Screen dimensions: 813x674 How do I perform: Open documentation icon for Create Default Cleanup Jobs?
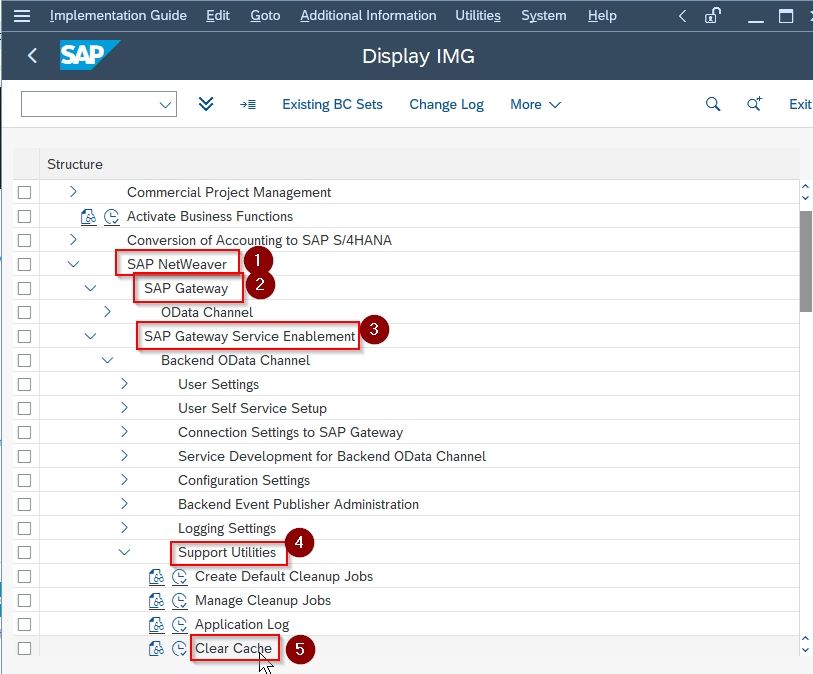156,577
